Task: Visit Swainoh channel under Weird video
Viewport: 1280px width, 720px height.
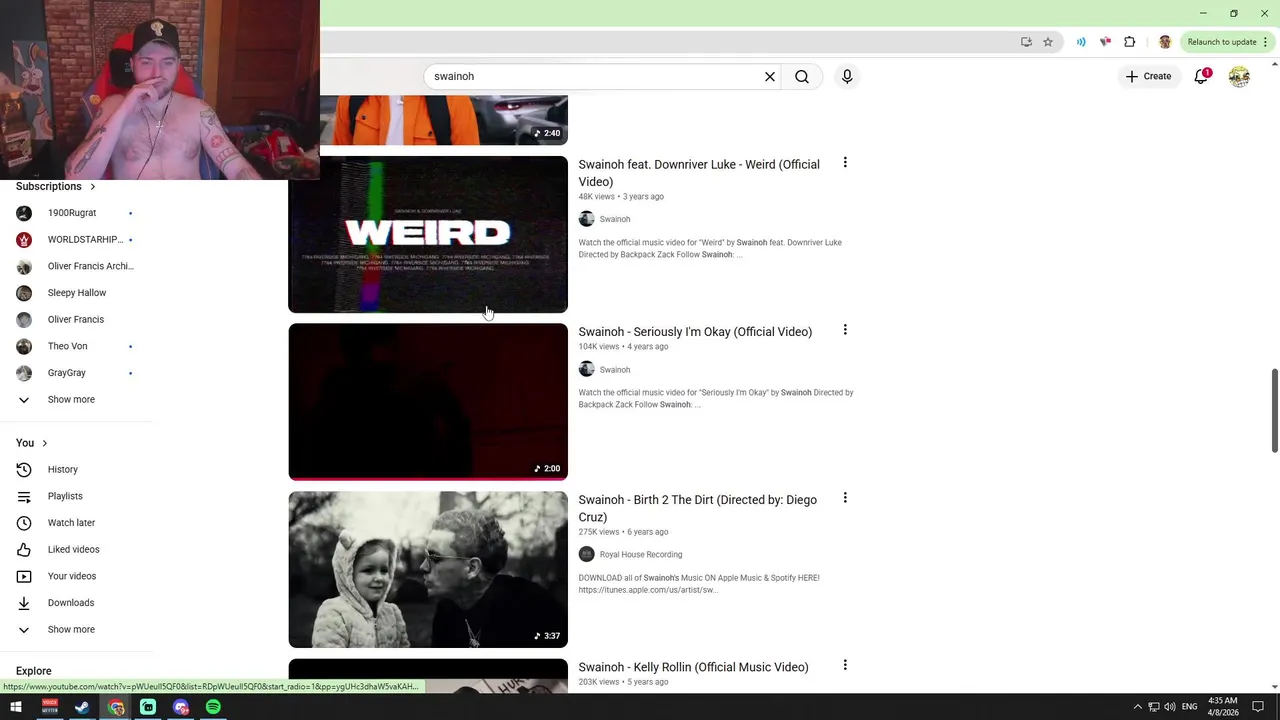Action: (615, 219)
